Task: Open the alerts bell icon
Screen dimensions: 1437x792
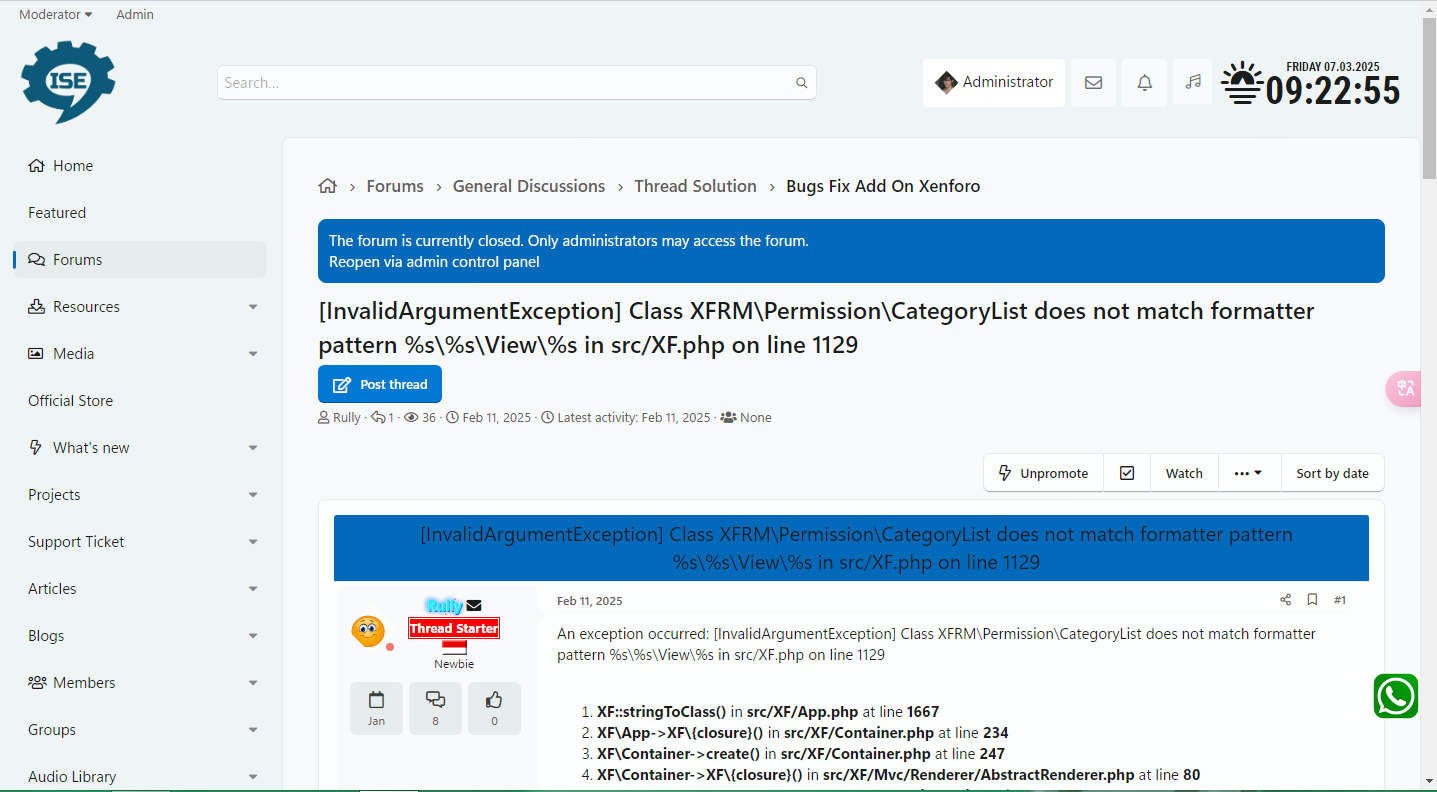Action: pyautogui.click(x=1145, y=83)
